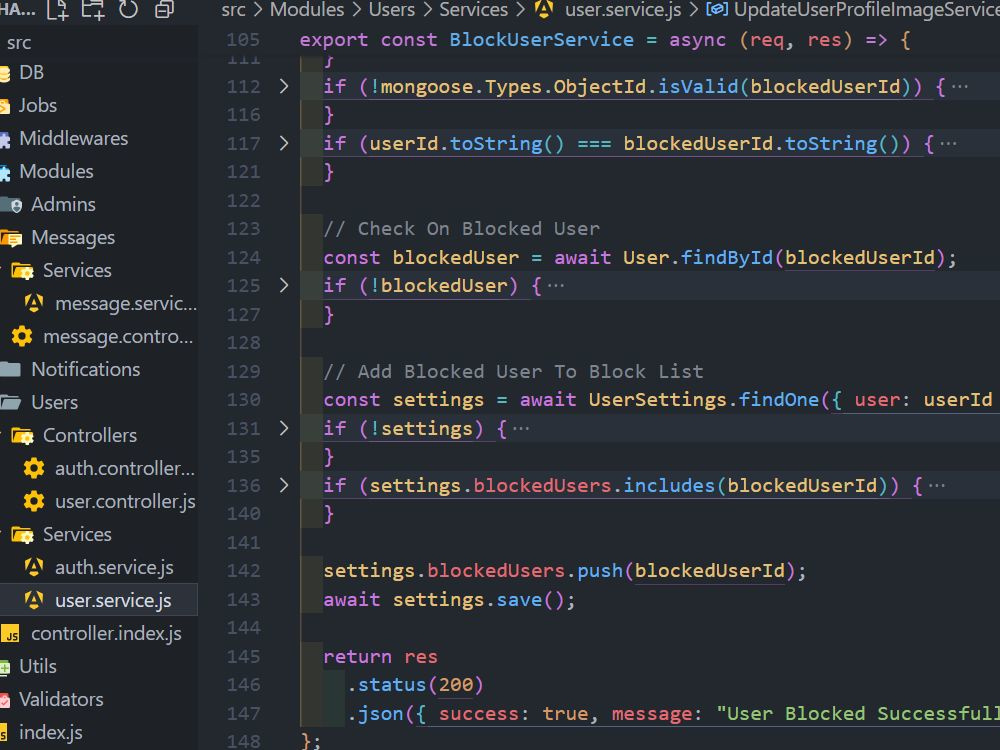The height and width of the screenshot is (750, 1000).
Task: Collapse all folders in explorer
Action: [x=164, y=10]
